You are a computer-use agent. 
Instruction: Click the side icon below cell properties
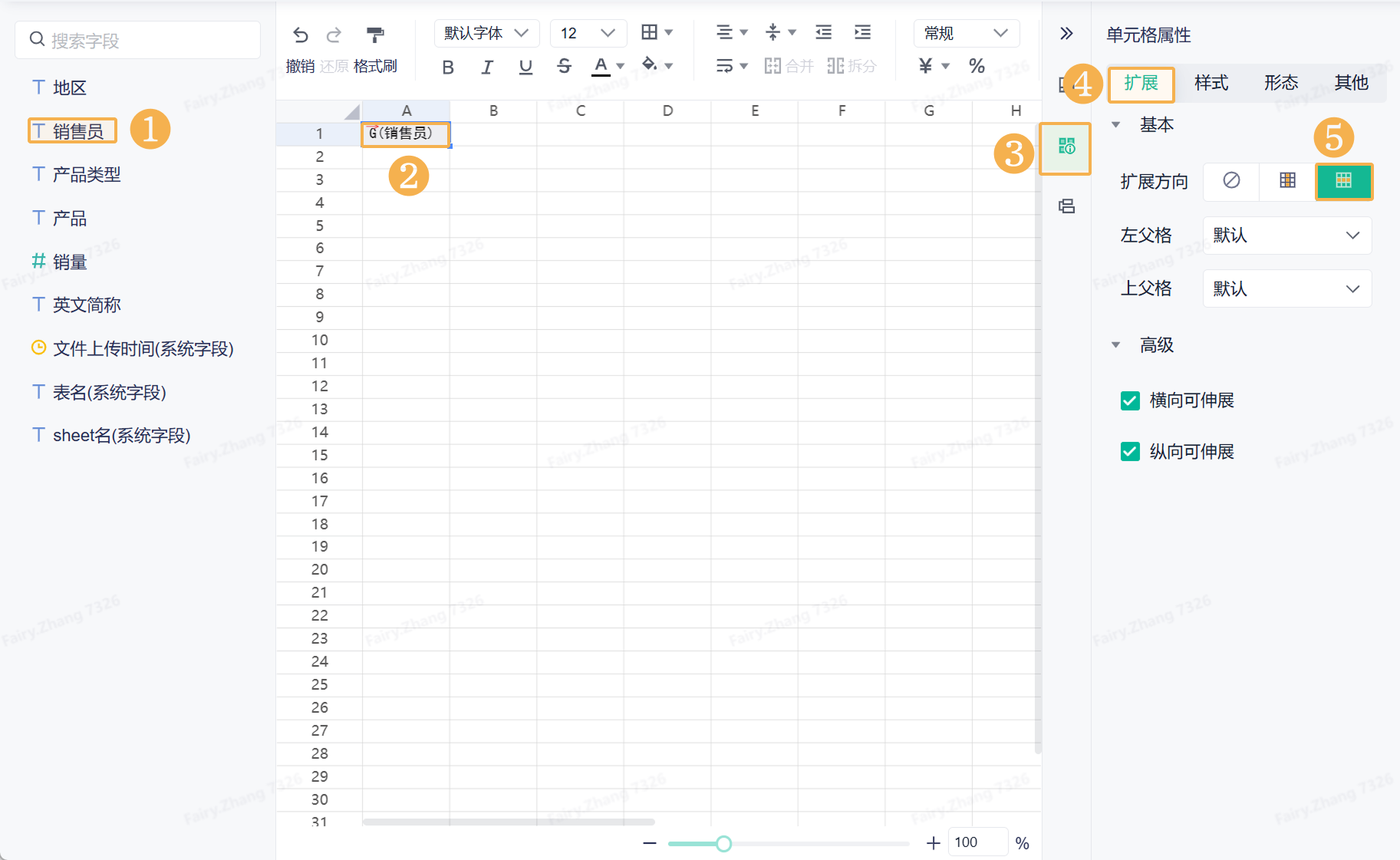1066,206
